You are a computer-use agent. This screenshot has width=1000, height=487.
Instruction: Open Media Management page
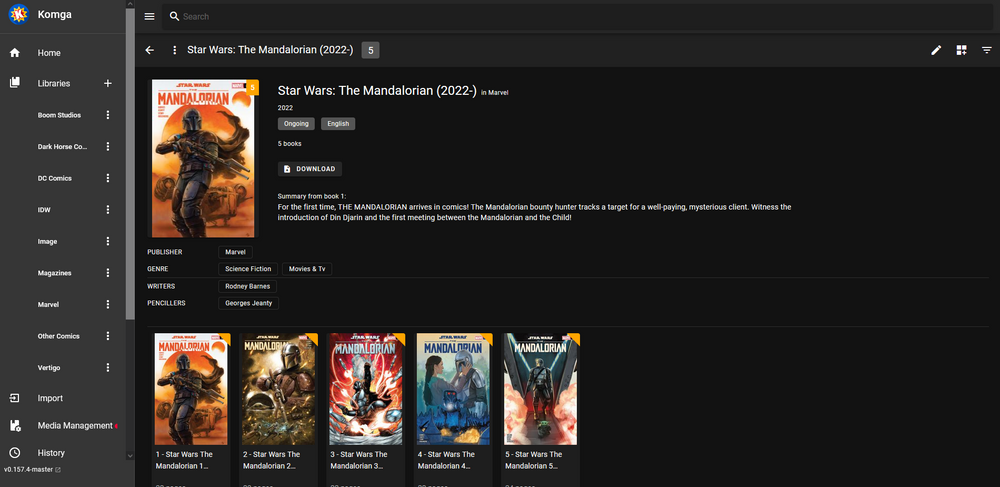point(75,425)
